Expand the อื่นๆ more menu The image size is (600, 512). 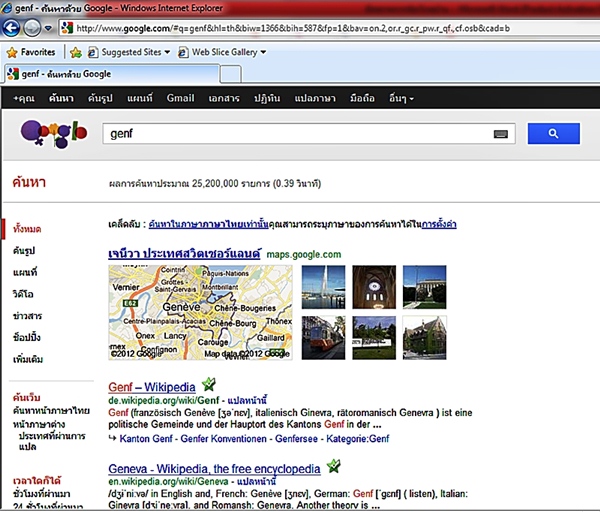[401, 98]
